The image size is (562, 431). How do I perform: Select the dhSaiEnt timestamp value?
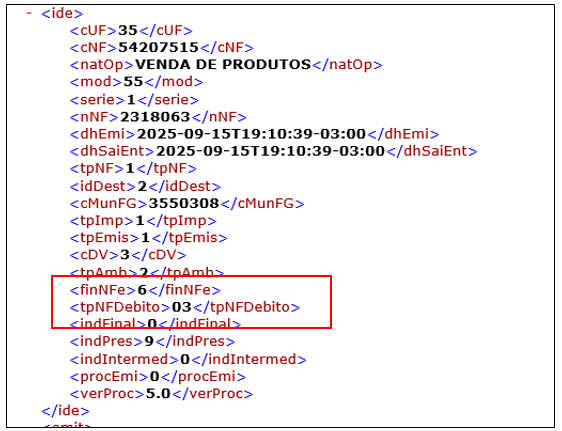point(270,151)
